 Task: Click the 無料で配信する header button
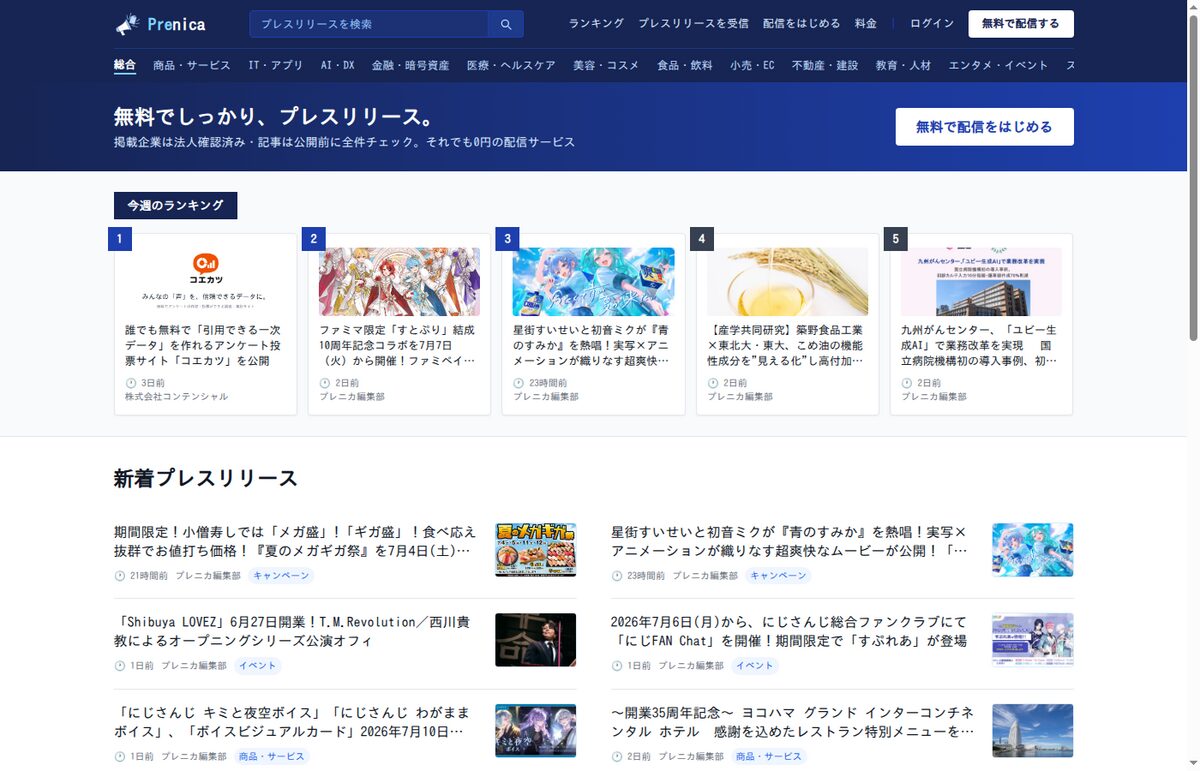tap(1020, 24)
